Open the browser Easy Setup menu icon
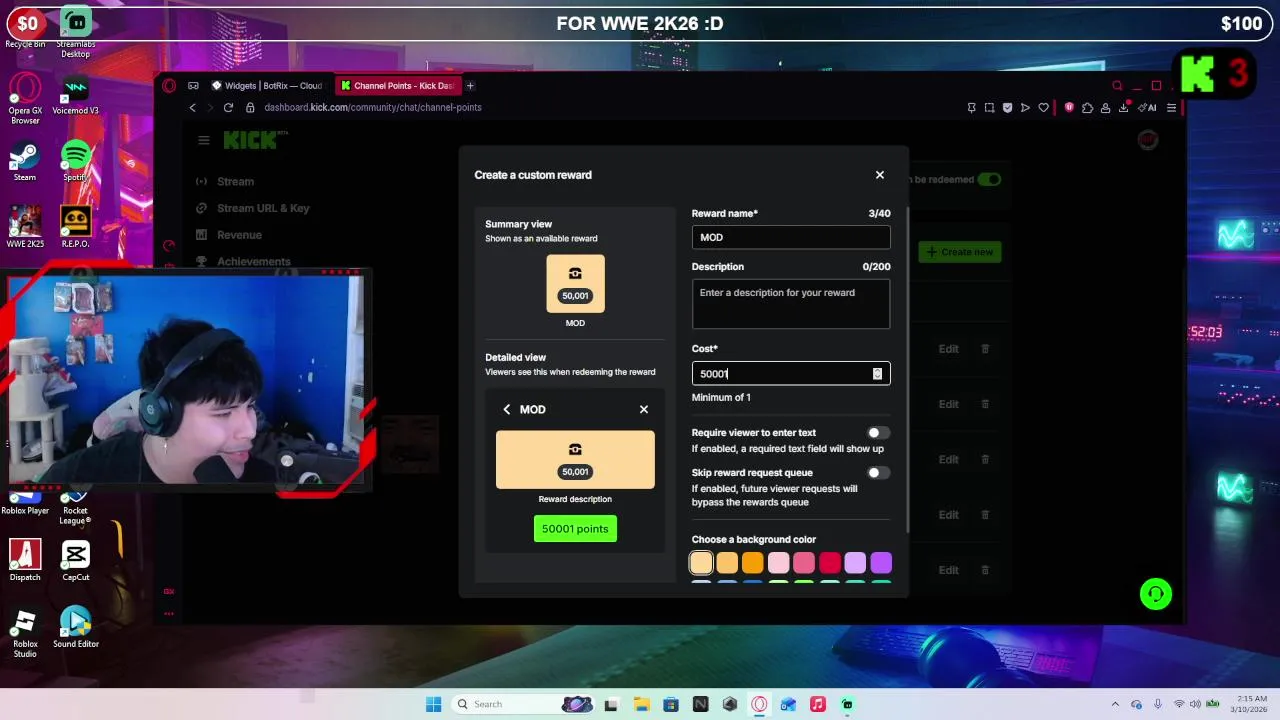 [1171, 108]
